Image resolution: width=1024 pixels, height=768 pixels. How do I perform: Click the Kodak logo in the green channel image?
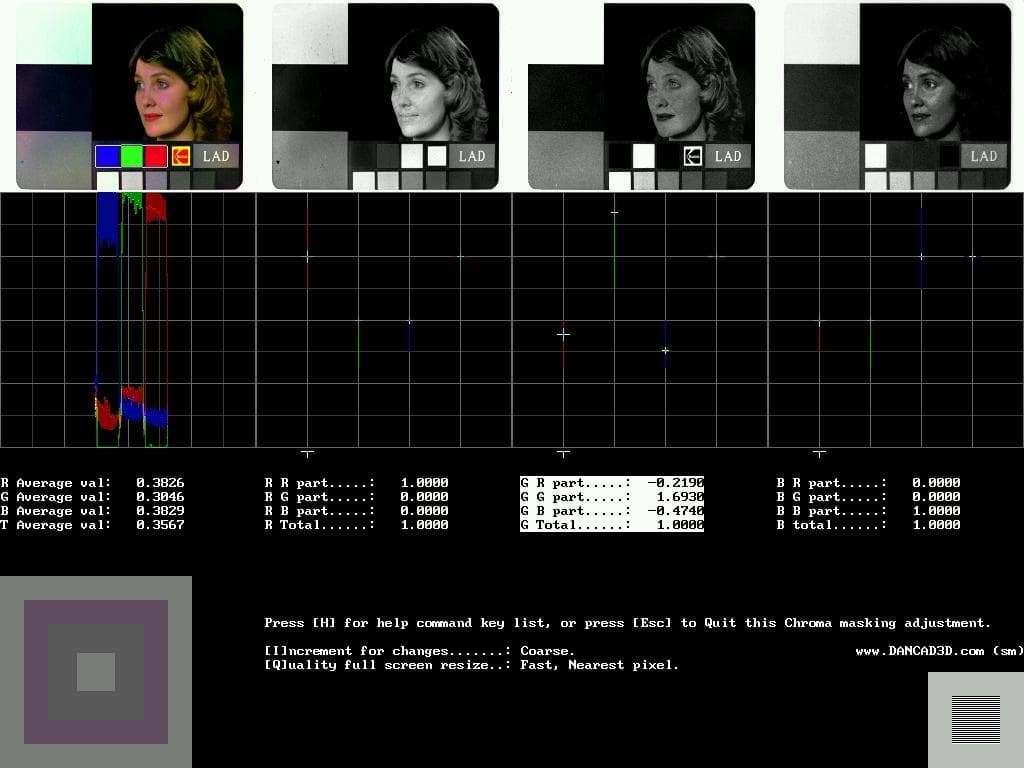click(x=692, y=156)
